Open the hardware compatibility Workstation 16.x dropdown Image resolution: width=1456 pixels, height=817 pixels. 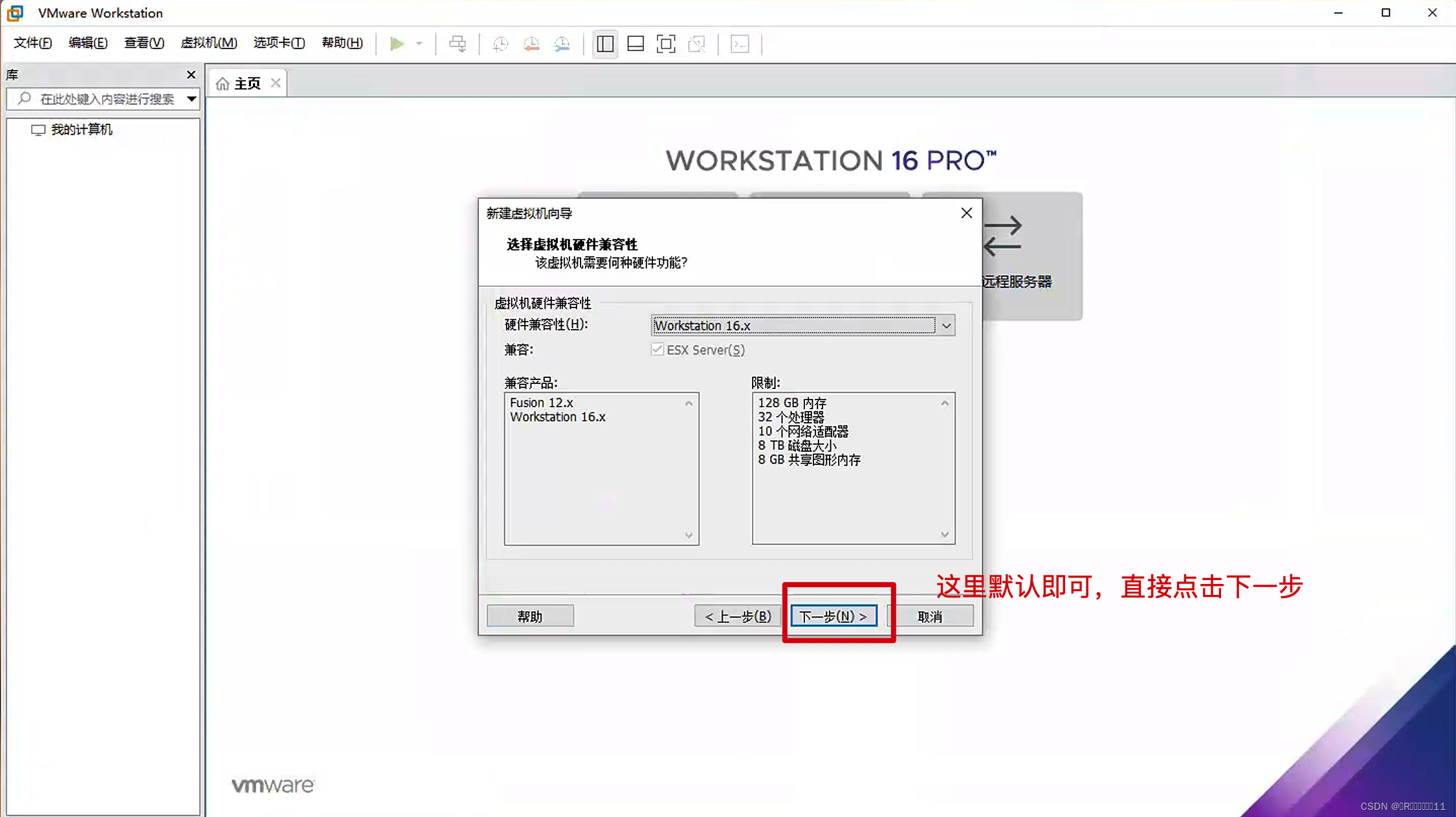pyautogui.click(x=946, y=326)
